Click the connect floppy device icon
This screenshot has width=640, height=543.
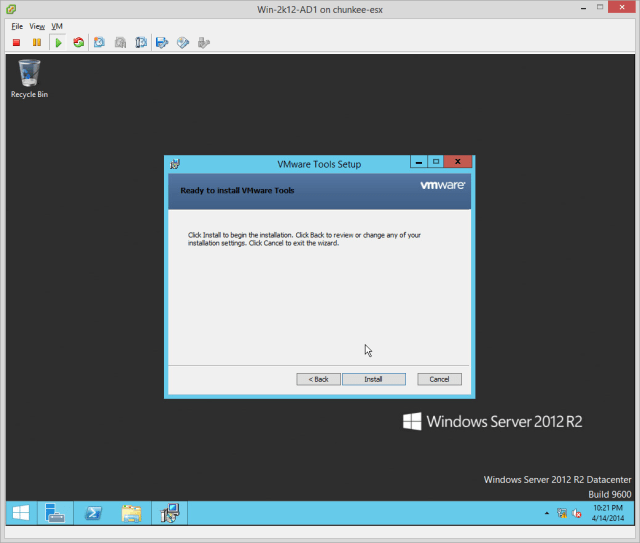pos(162,42)
